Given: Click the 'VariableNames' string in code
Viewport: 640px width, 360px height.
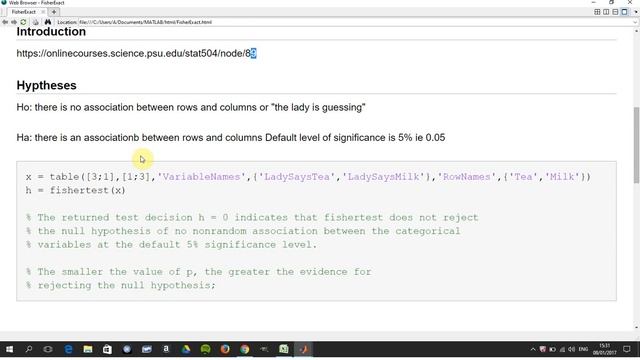Looking at the screenshot, I should click(202, 177).
